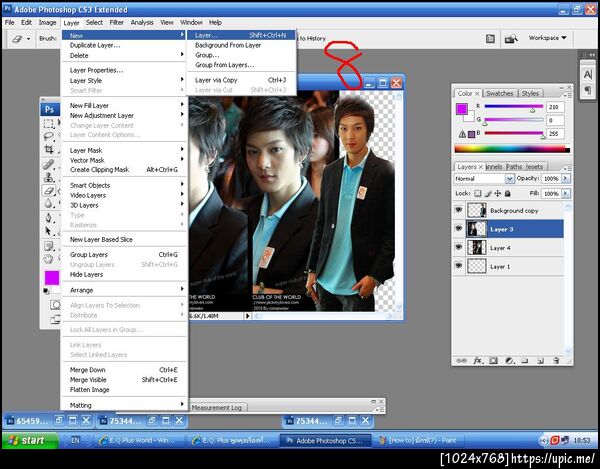Viewport: 600px width, 469px height.
Task: Choose Layer via Copy
Action: pyautogui.click(x=241, y=80)
